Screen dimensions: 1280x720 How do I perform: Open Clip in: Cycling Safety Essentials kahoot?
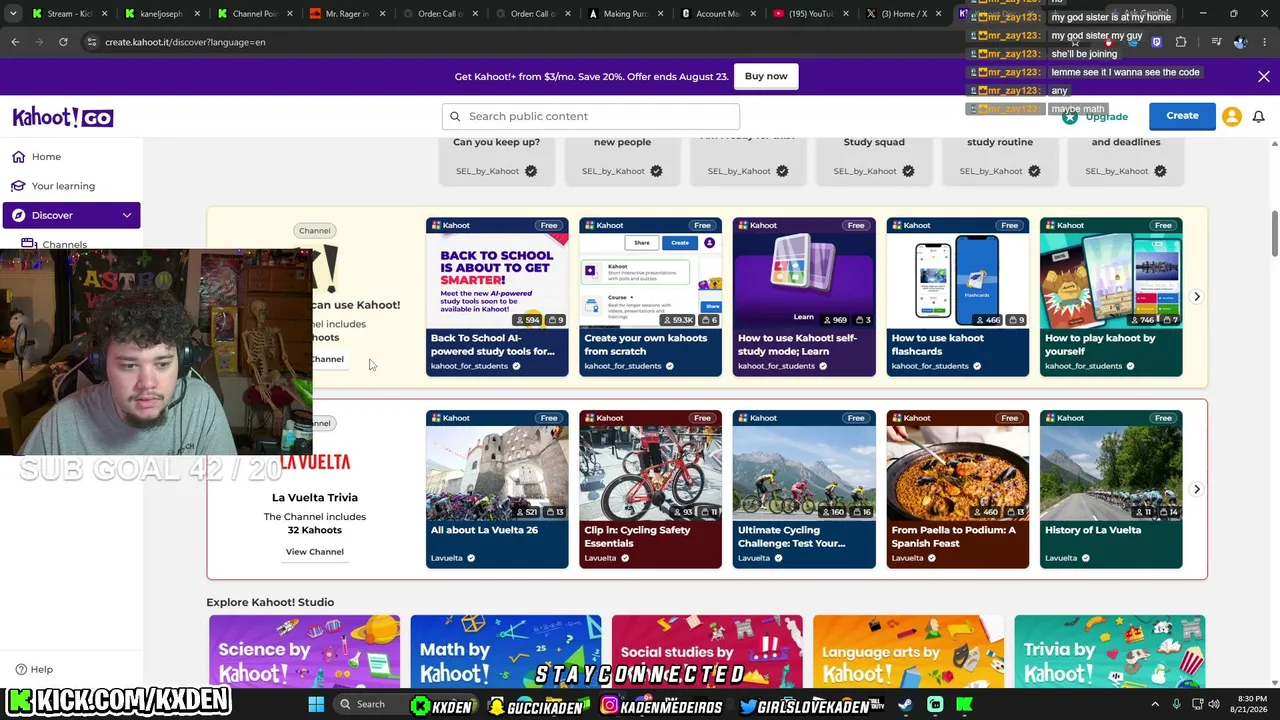[650, 489]
